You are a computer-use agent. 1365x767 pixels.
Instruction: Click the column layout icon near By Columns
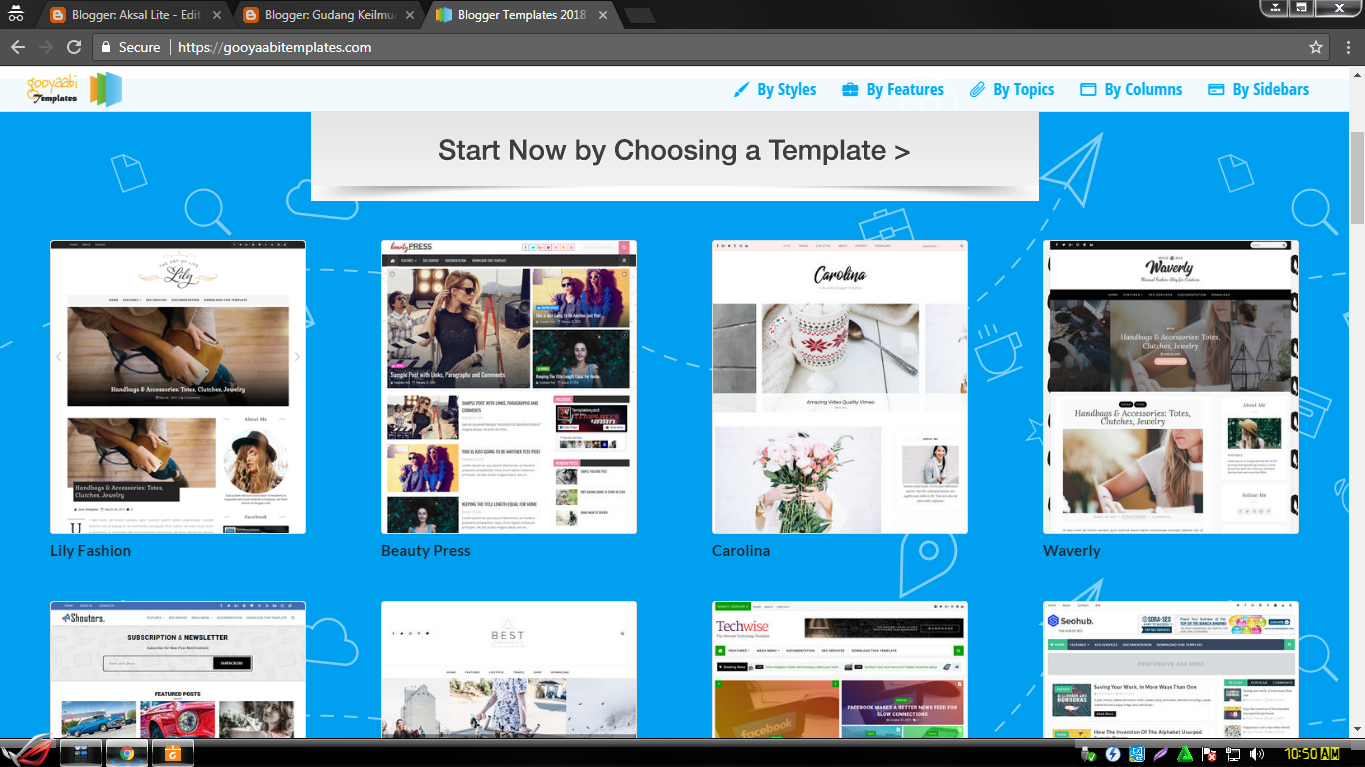(1086, 89)
